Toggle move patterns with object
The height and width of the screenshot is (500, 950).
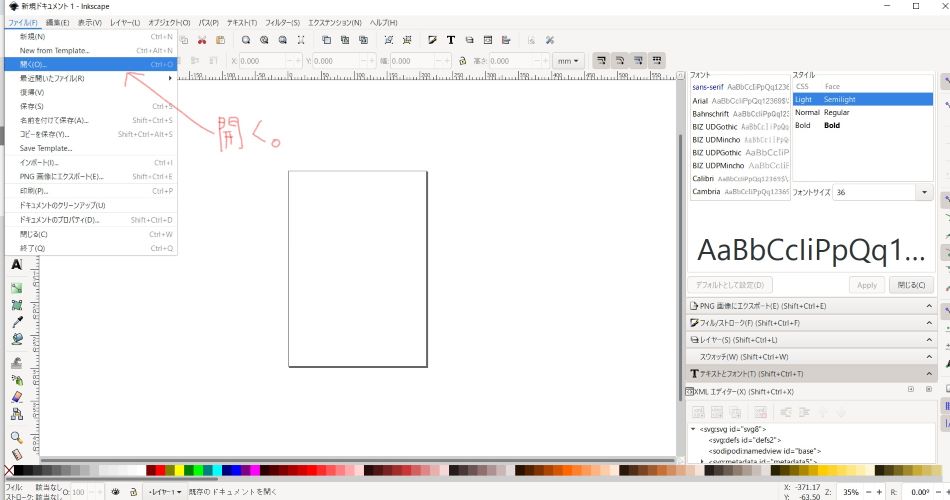point(657,60)
